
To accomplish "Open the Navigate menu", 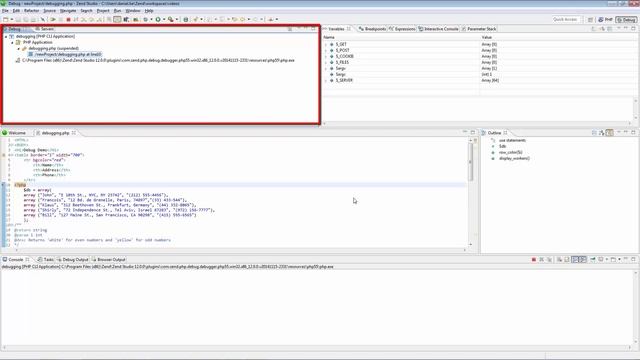I will 68,11.
